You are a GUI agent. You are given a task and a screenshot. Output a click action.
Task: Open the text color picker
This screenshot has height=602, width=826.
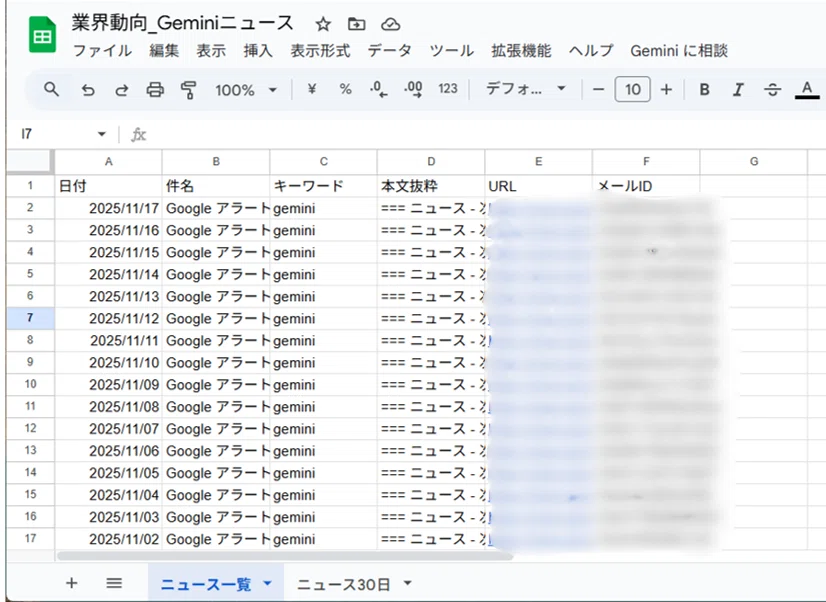tap(807, 90)
